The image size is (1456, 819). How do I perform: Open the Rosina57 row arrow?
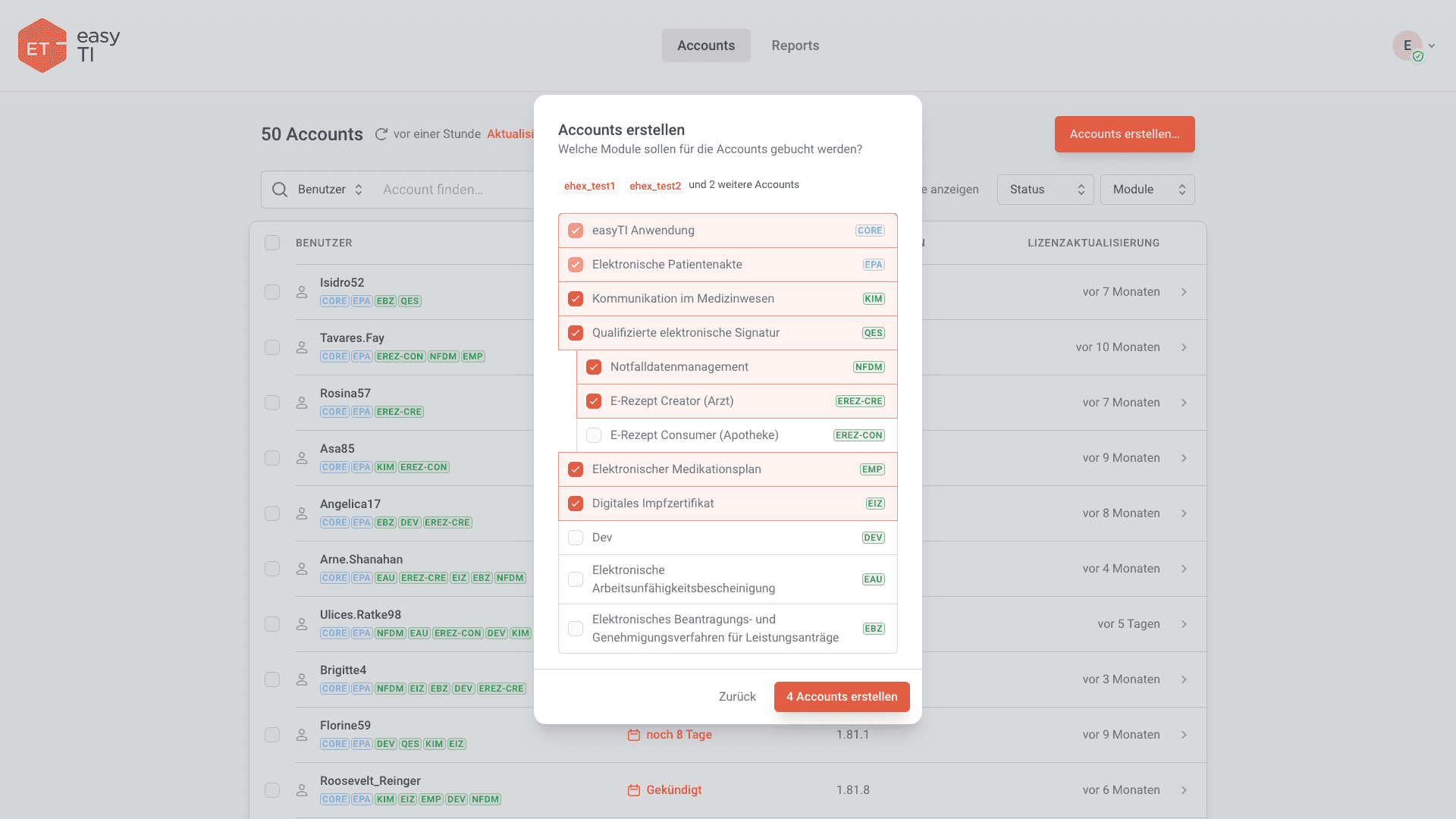1184,403
